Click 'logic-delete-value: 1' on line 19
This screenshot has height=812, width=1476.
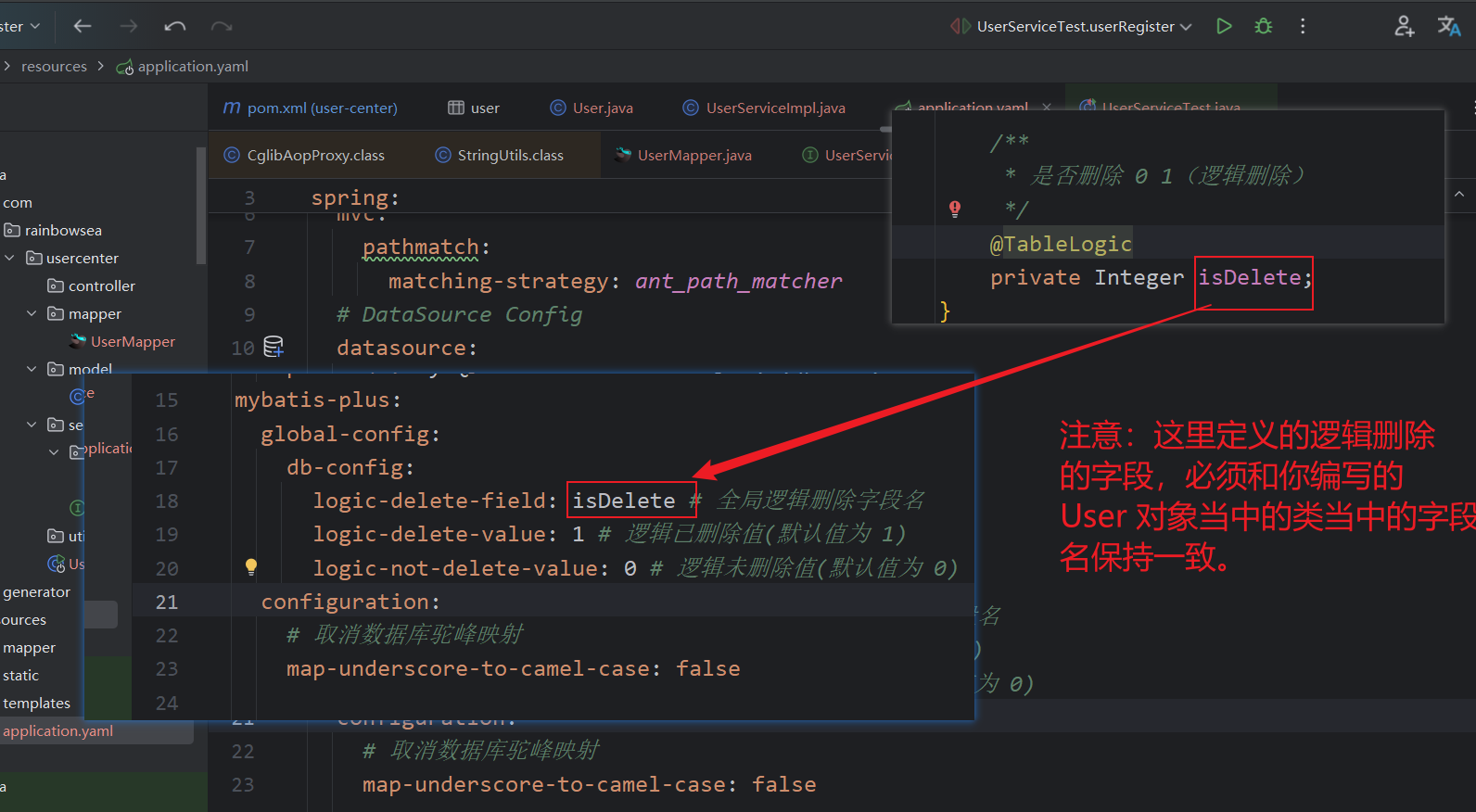tap(449, 534)
